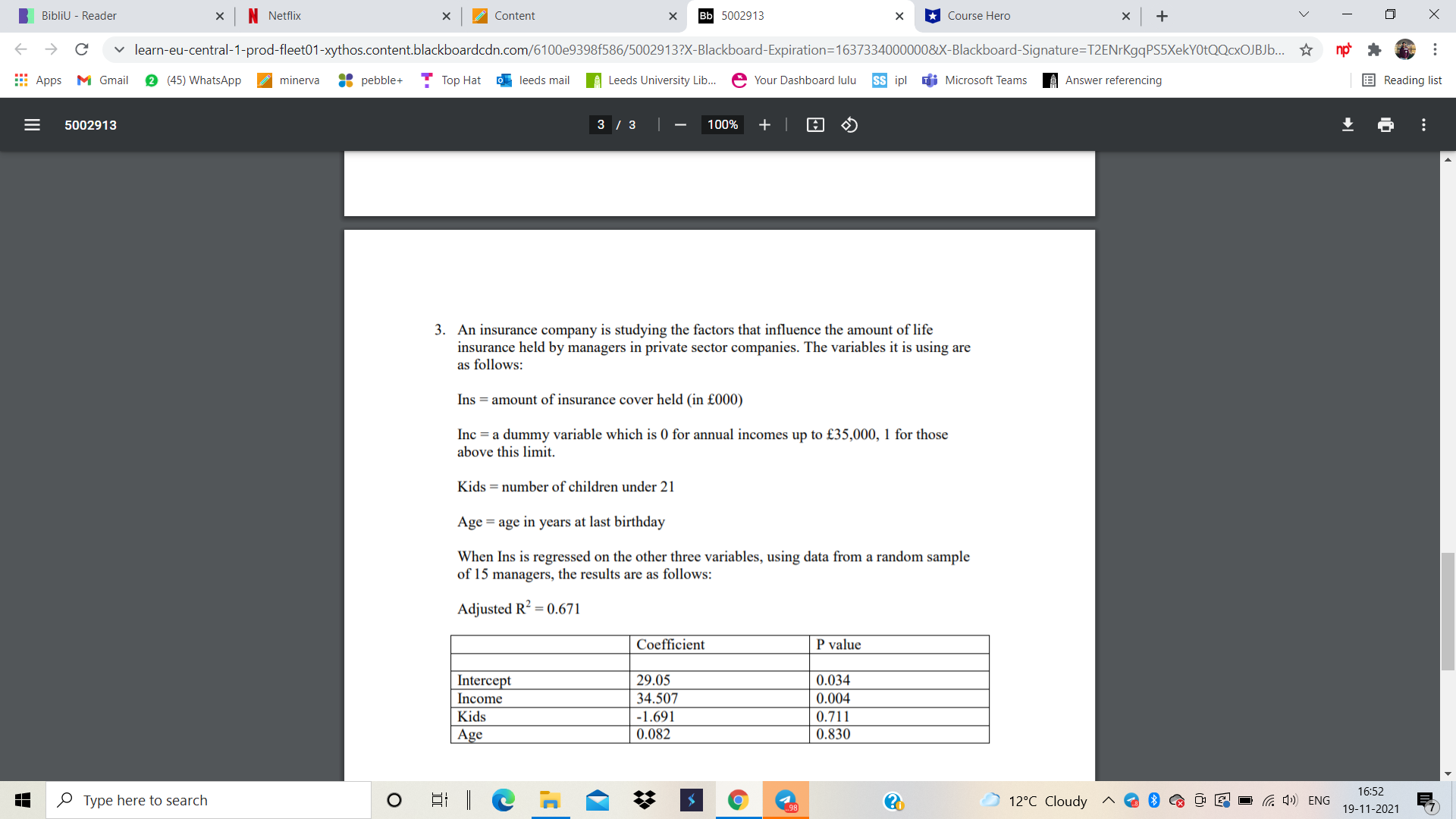The width and height of the screenshot is (1456, 819).
Task: Click the PDF vertical scrollbar thumb
Action: click(x=1448, y=611)
